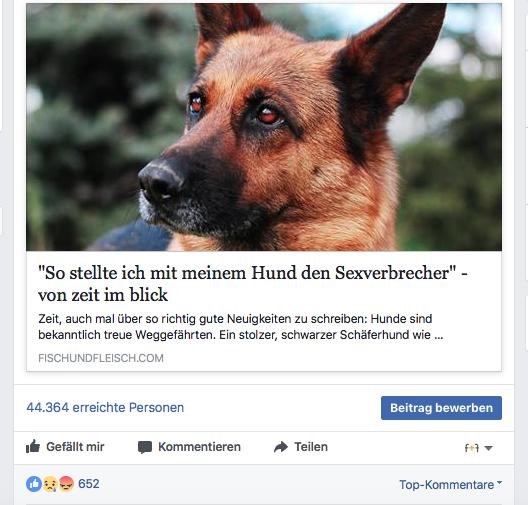Select the sad crying reaction emoji
The image size is (528, 505).
point(50,485)
